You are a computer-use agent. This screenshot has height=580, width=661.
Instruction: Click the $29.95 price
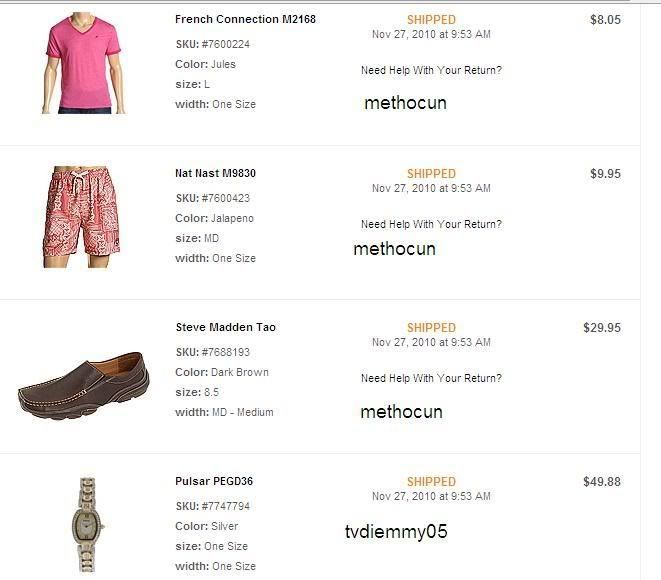coord(602,328)
